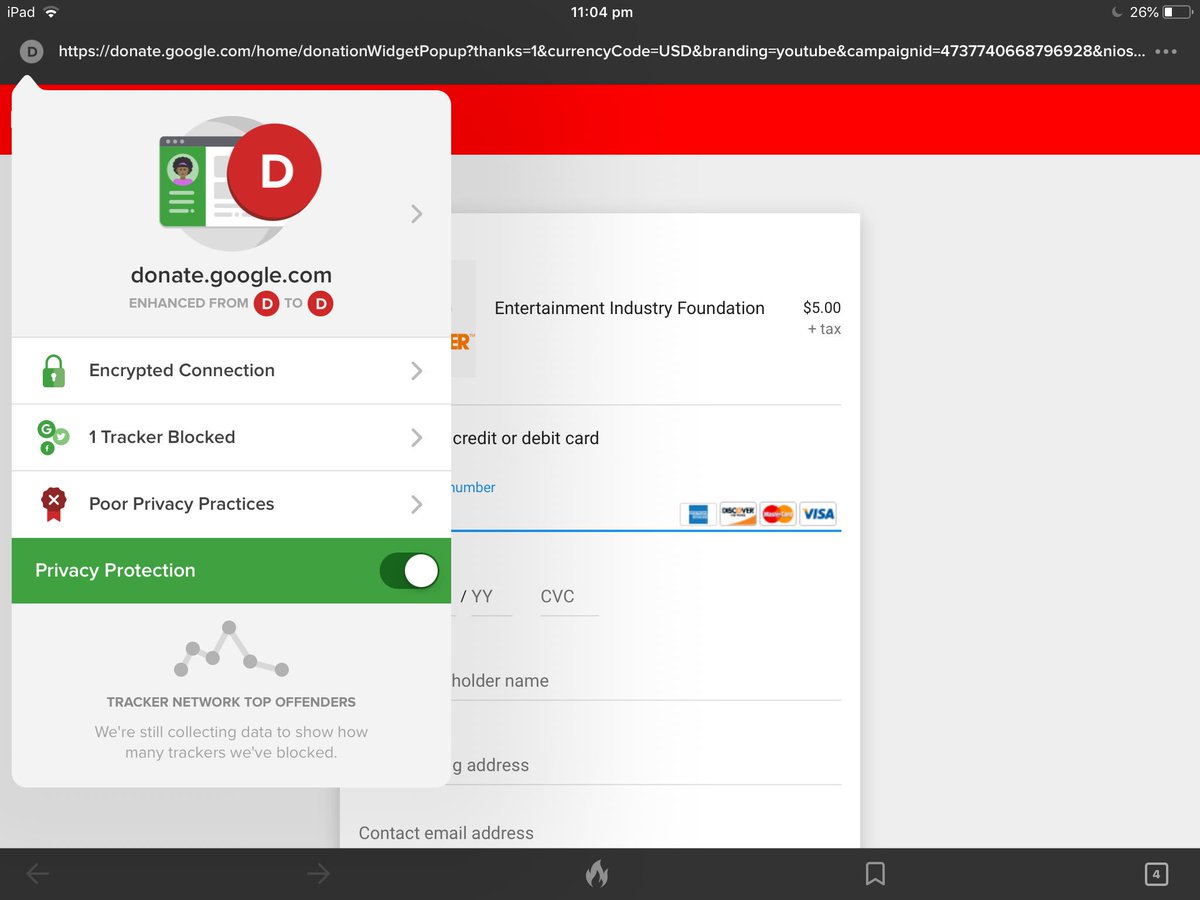Tap the + tax label
The width and height of the screenshot is (1200, 900).
pyautogui.click(x=824, y=329)
